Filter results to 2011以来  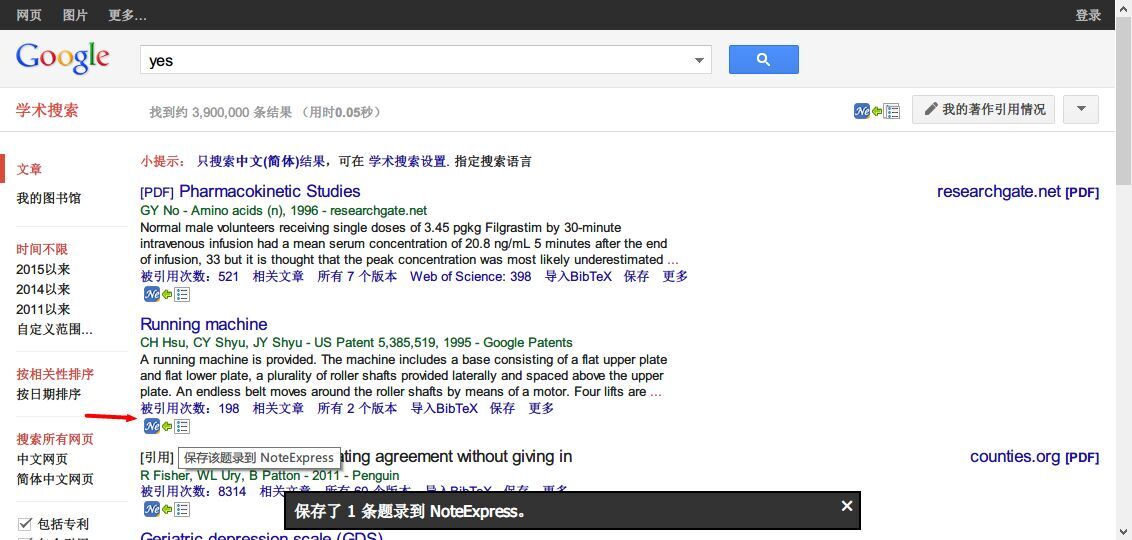(x=43, y=310)
